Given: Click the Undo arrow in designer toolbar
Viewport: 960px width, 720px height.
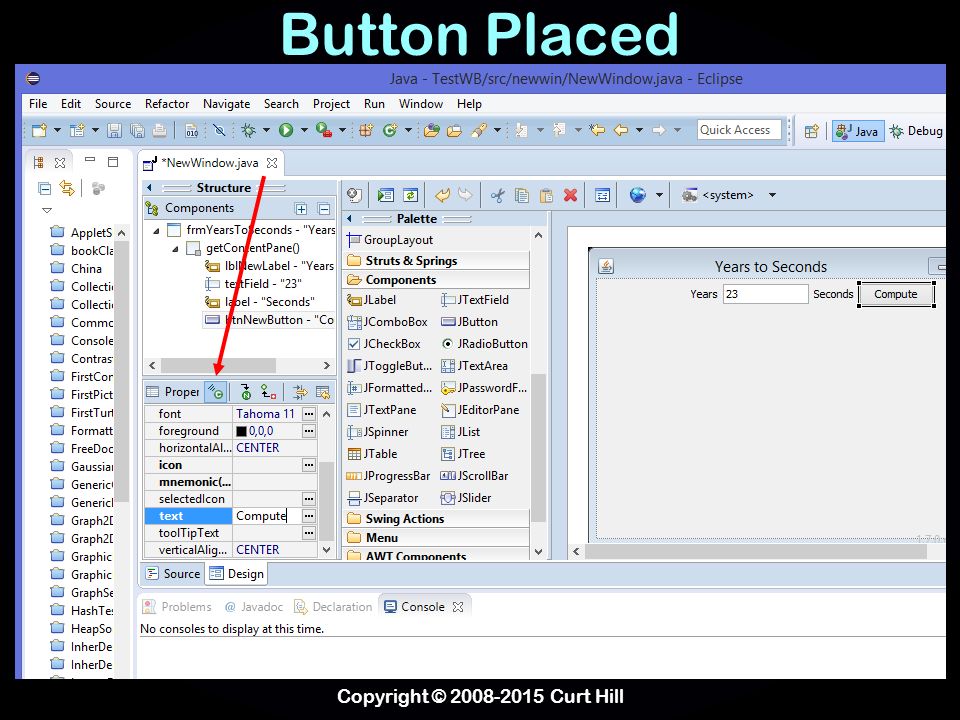Looking at the screenshot, I should click(442, 195).
